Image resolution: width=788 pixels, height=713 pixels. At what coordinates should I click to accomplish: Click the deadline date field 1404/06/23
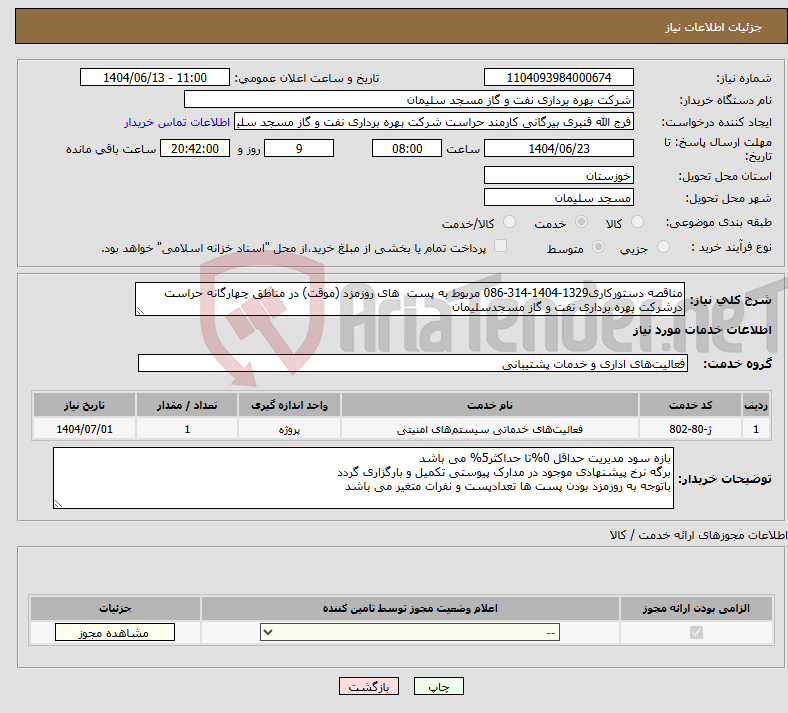pos(558,148)
